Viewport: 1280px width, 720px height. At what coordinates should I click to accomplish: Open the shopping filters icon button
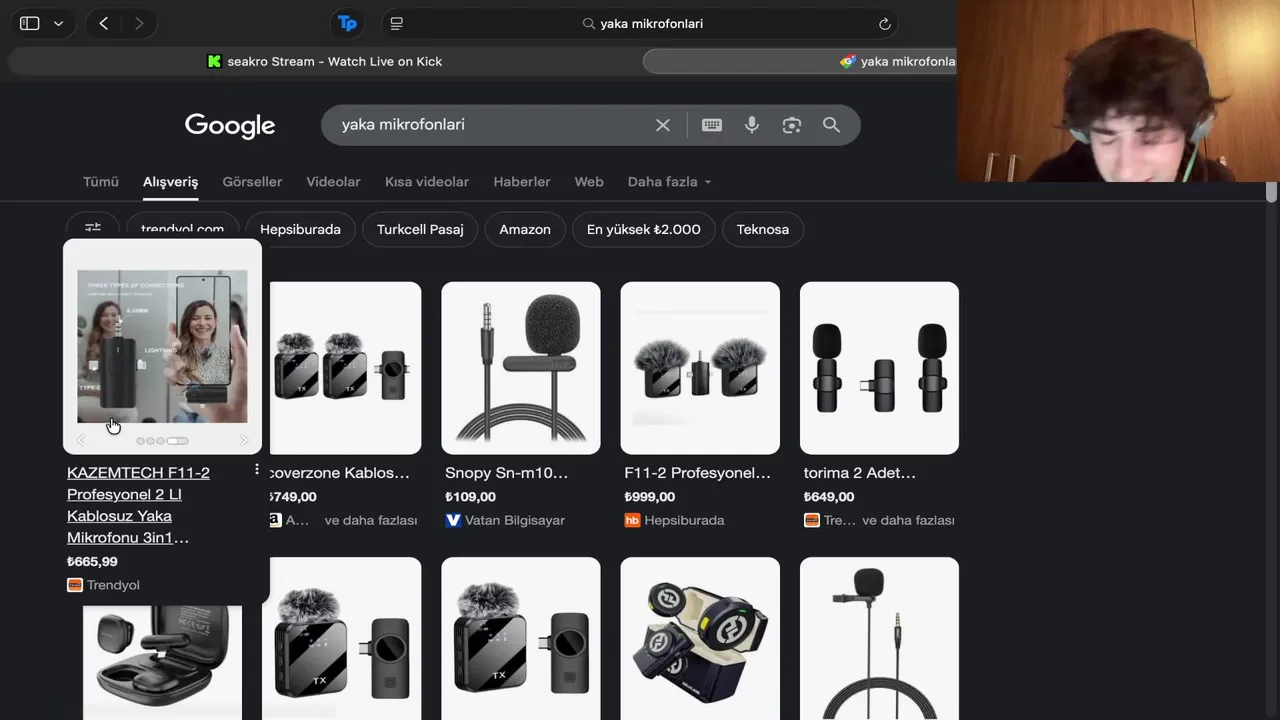(93, 228)
